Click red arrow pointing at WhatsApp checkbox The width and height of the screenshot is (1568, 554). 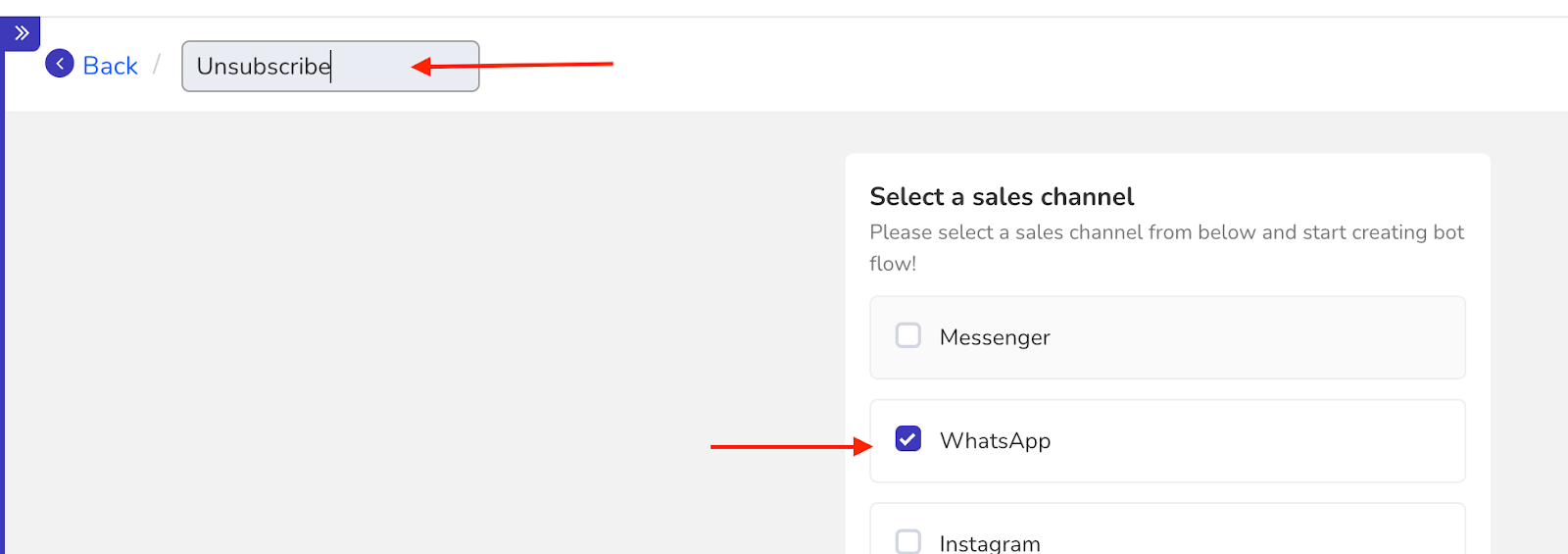791,447
